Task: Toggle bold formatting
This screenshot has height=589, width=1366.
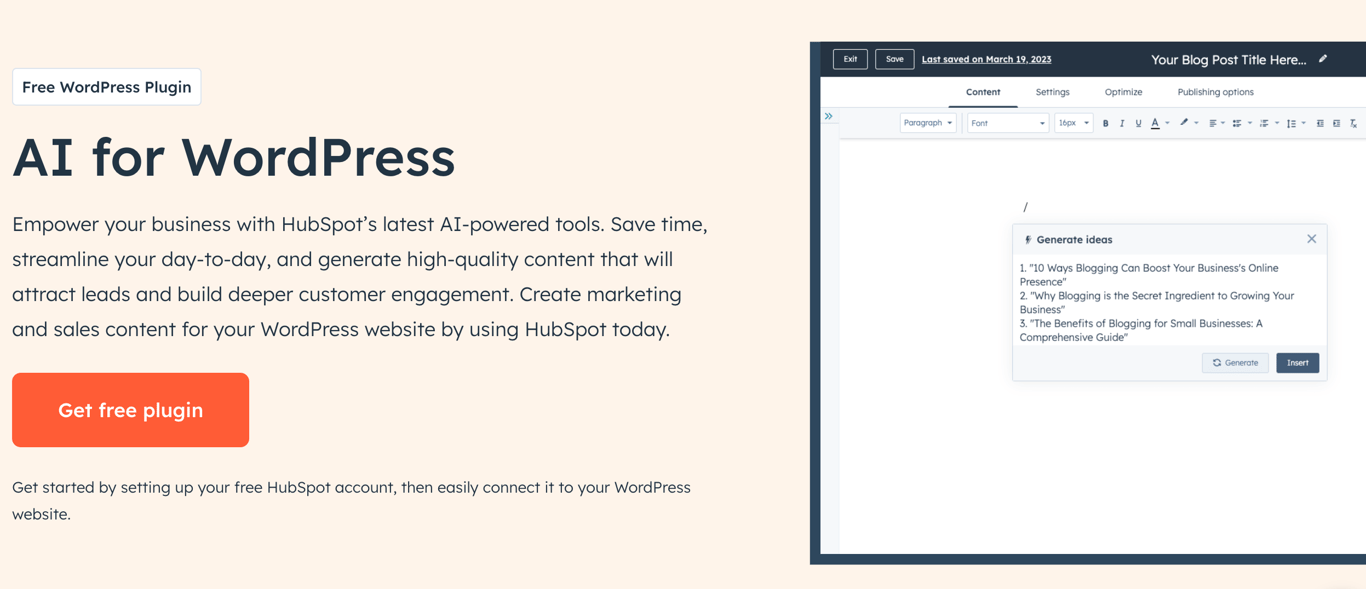Action: pos(1106,122)
